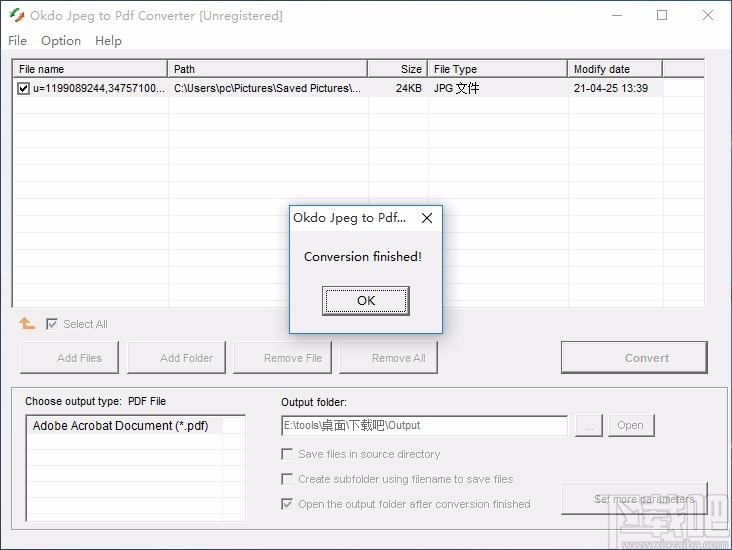The height and width of the screenshot is (550, 732).
Task: Click the Add Folder button
Action: pyautogui.click(x=176, y=358)
